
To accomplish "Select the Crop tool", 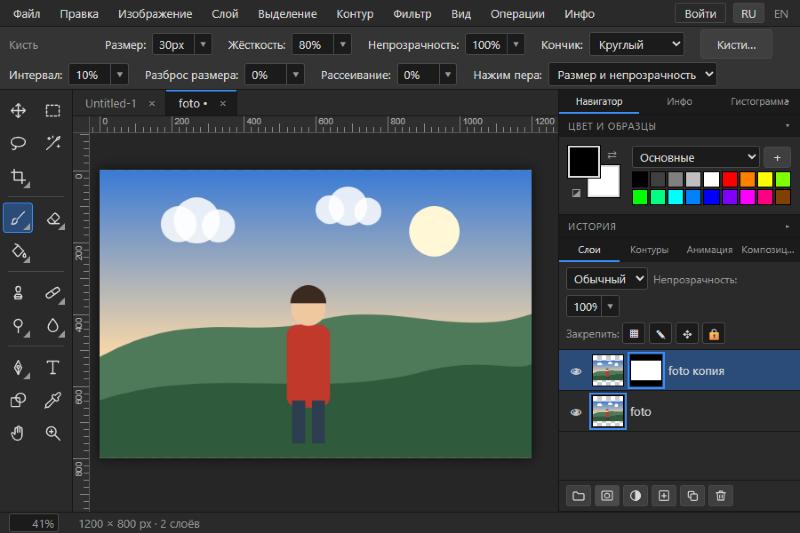I will (18, 177).
